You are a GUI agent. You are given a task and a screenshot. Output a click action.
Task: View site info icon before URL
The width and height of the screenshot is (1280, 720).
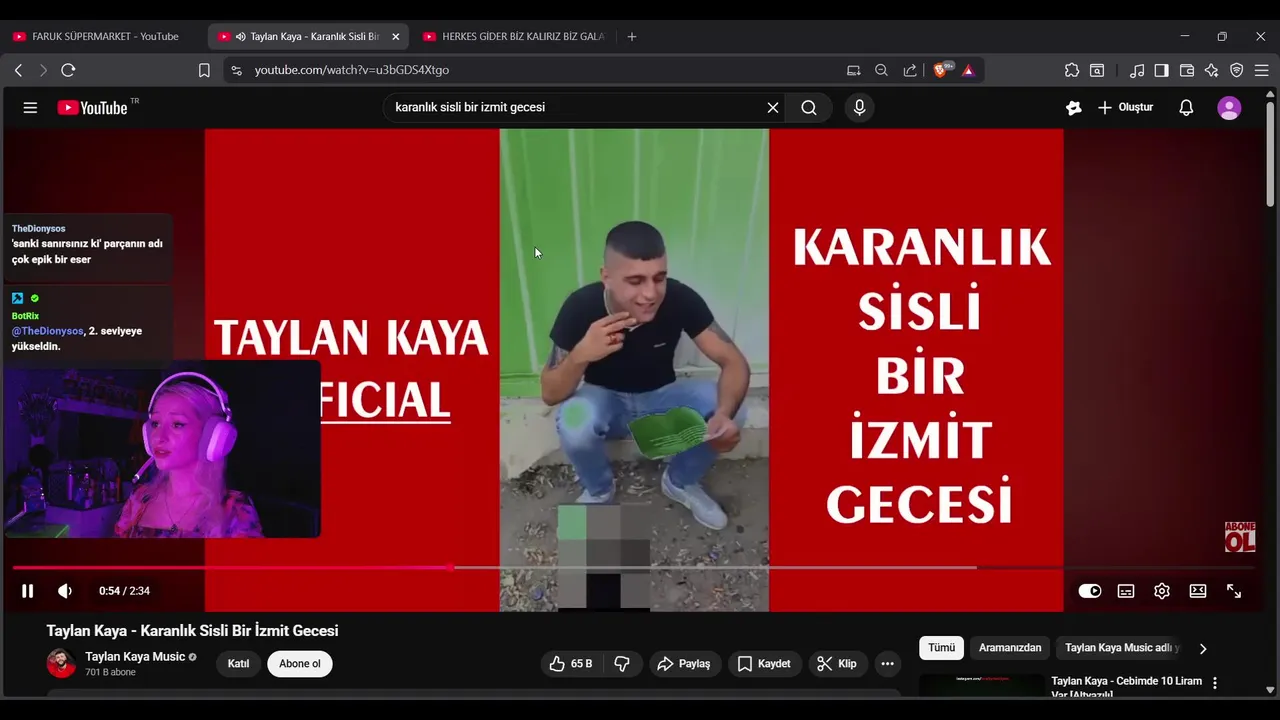point(236,70)
